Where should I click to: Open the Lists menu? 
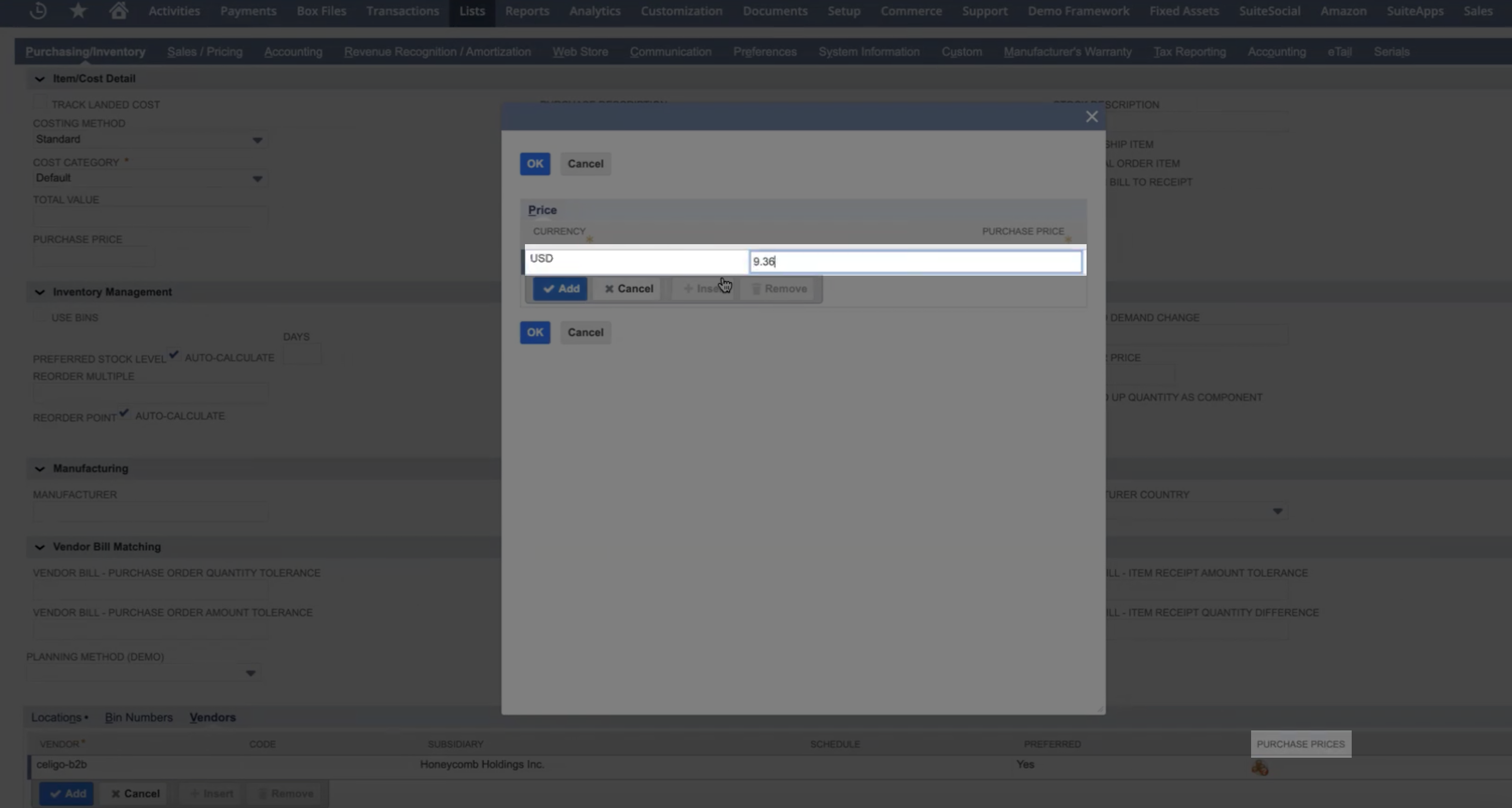pyautogui.click(x=472, y=11)
